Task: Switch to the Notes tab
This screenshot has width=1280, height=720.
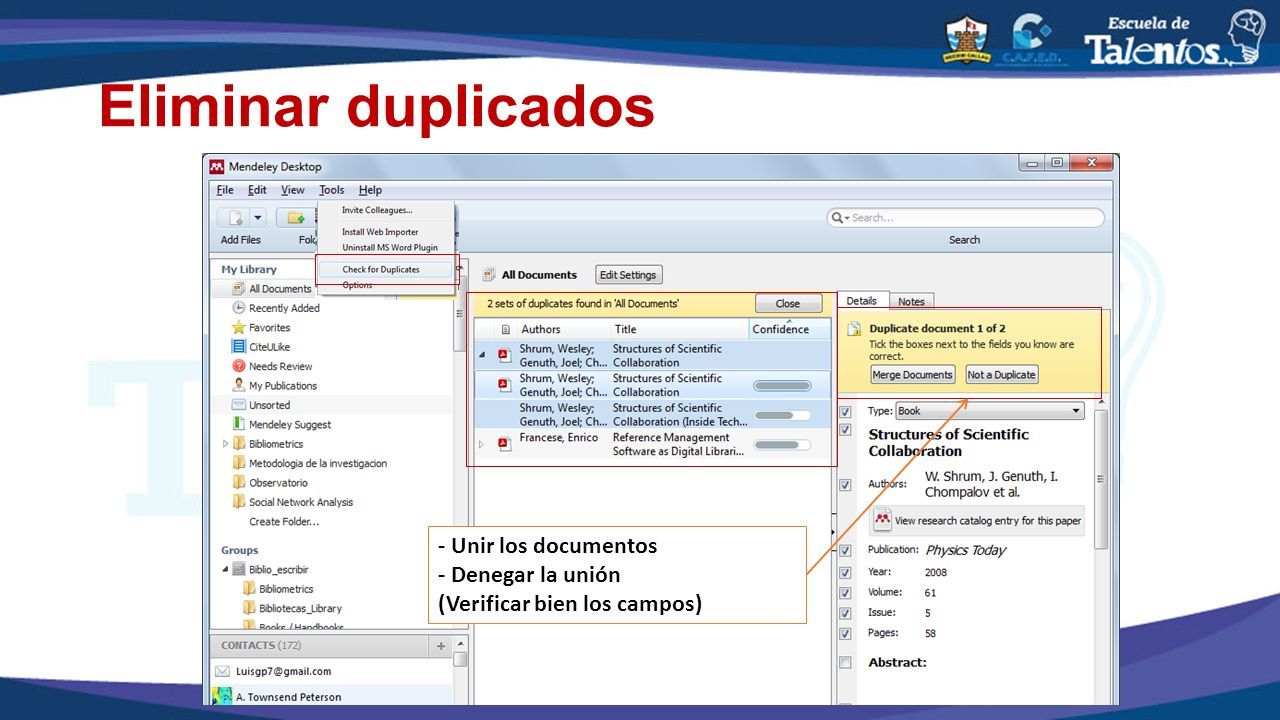Action: click(911, 301)
